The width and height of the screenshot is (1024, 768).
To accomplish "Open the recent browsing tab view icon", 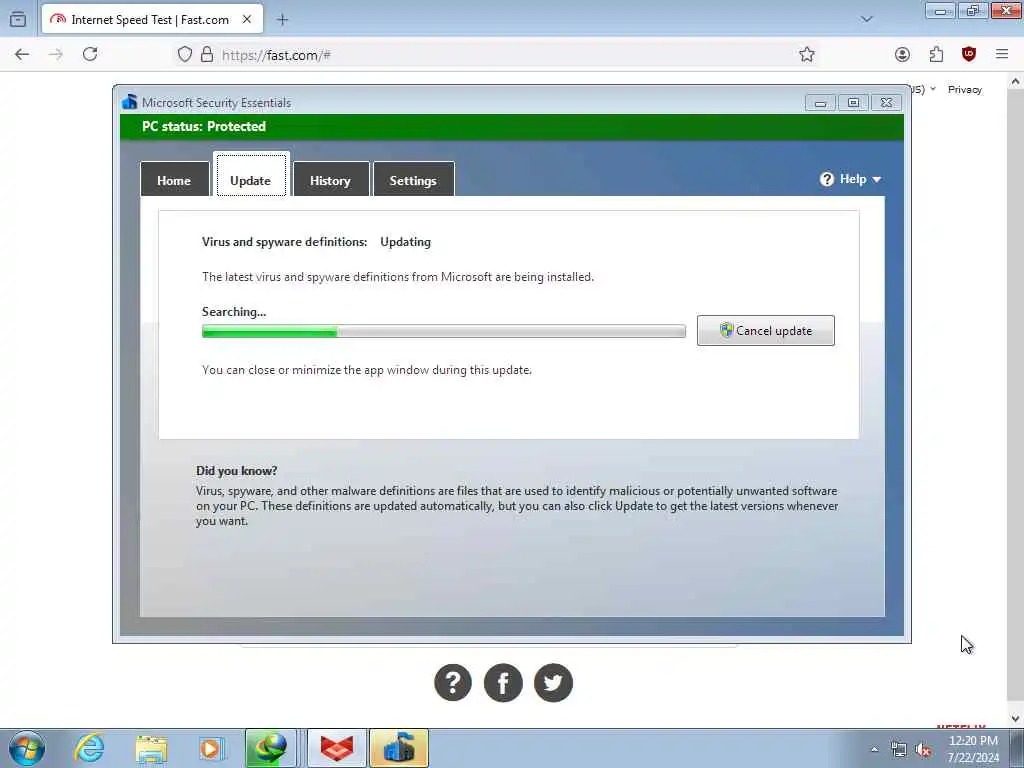I will (18, 20).
